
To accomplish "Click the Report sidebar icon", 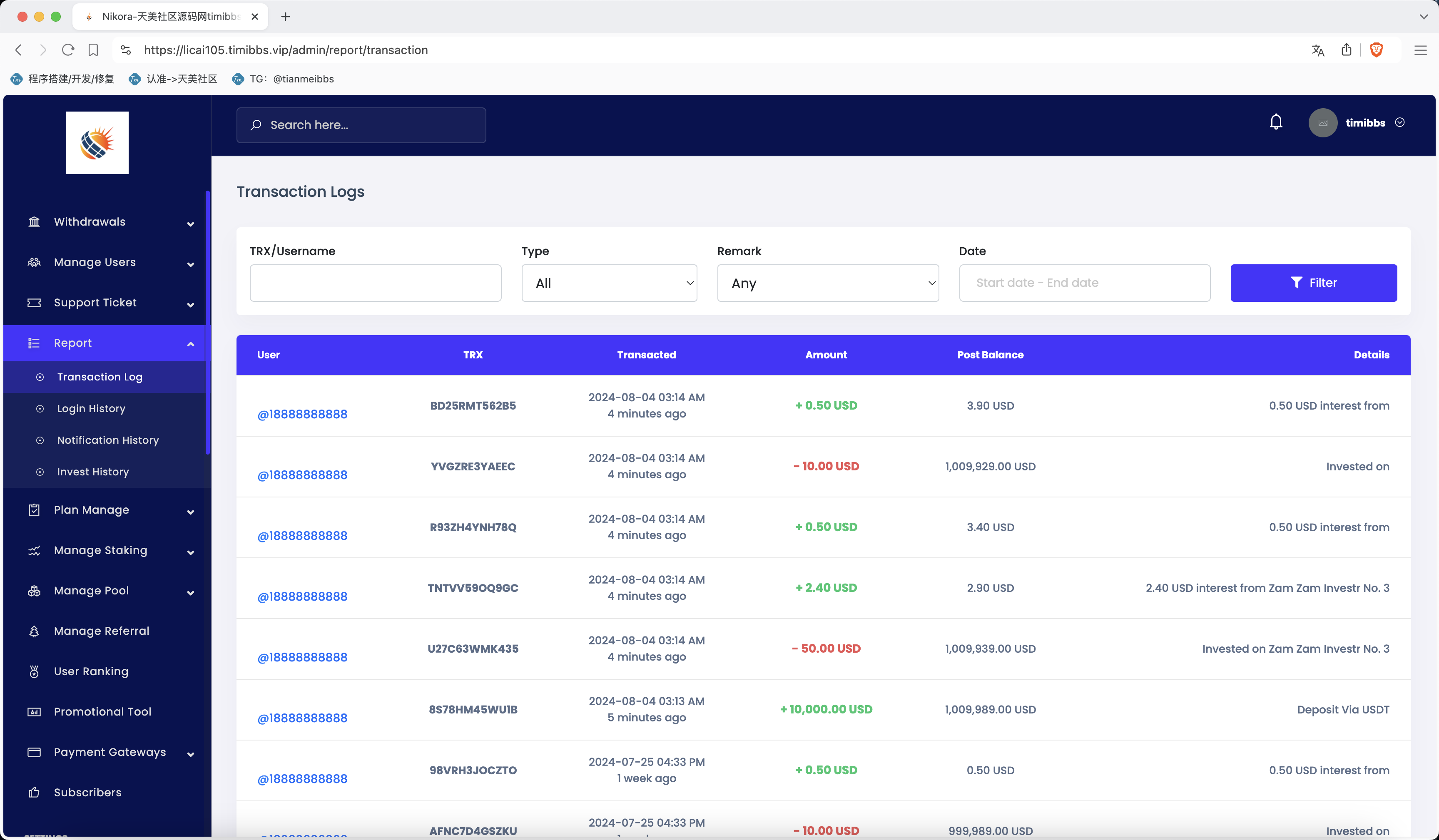I will coord(34,343).
